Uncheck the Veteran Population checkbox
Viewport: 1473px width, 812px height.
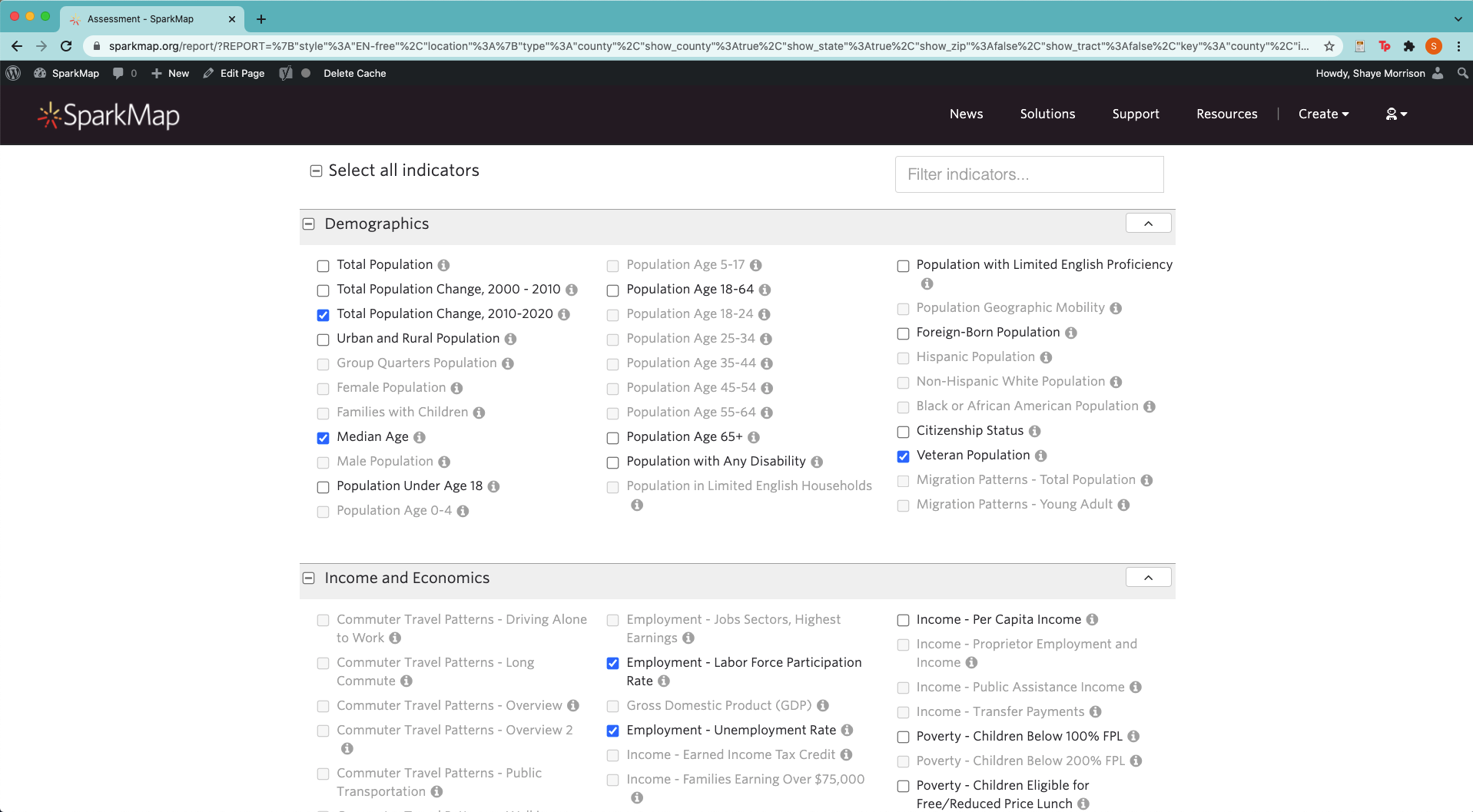[x=904, y=456]
